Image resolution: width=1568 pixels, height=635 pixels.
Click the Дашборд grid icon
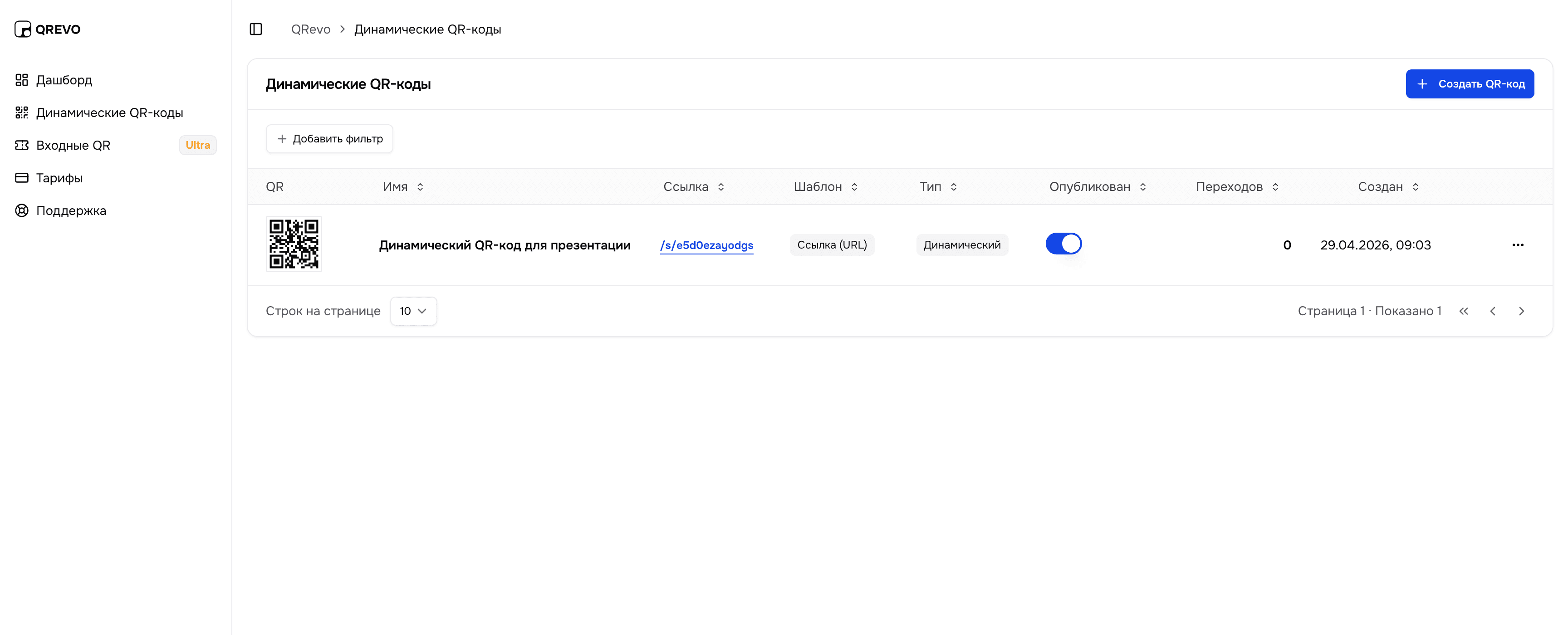point(22,80)
